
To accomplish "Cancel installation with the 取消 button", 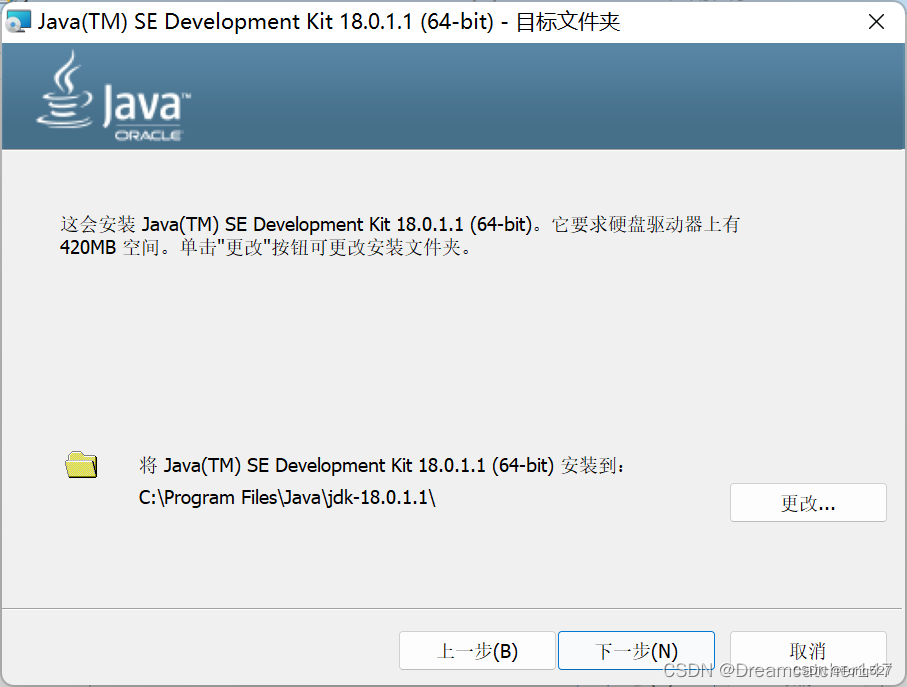I will 807,650.
